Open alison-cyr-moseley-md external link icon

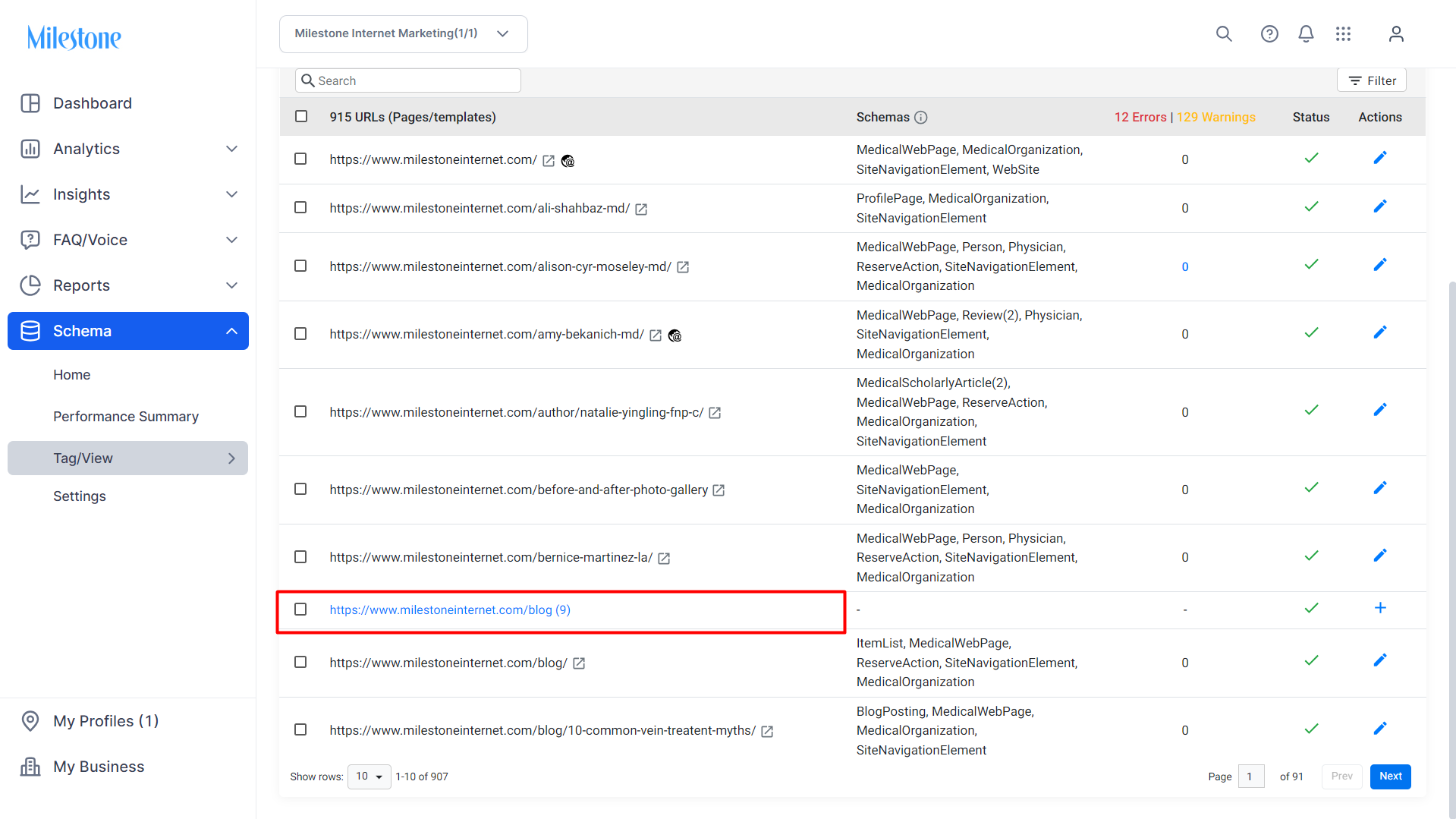coord(683,268)
